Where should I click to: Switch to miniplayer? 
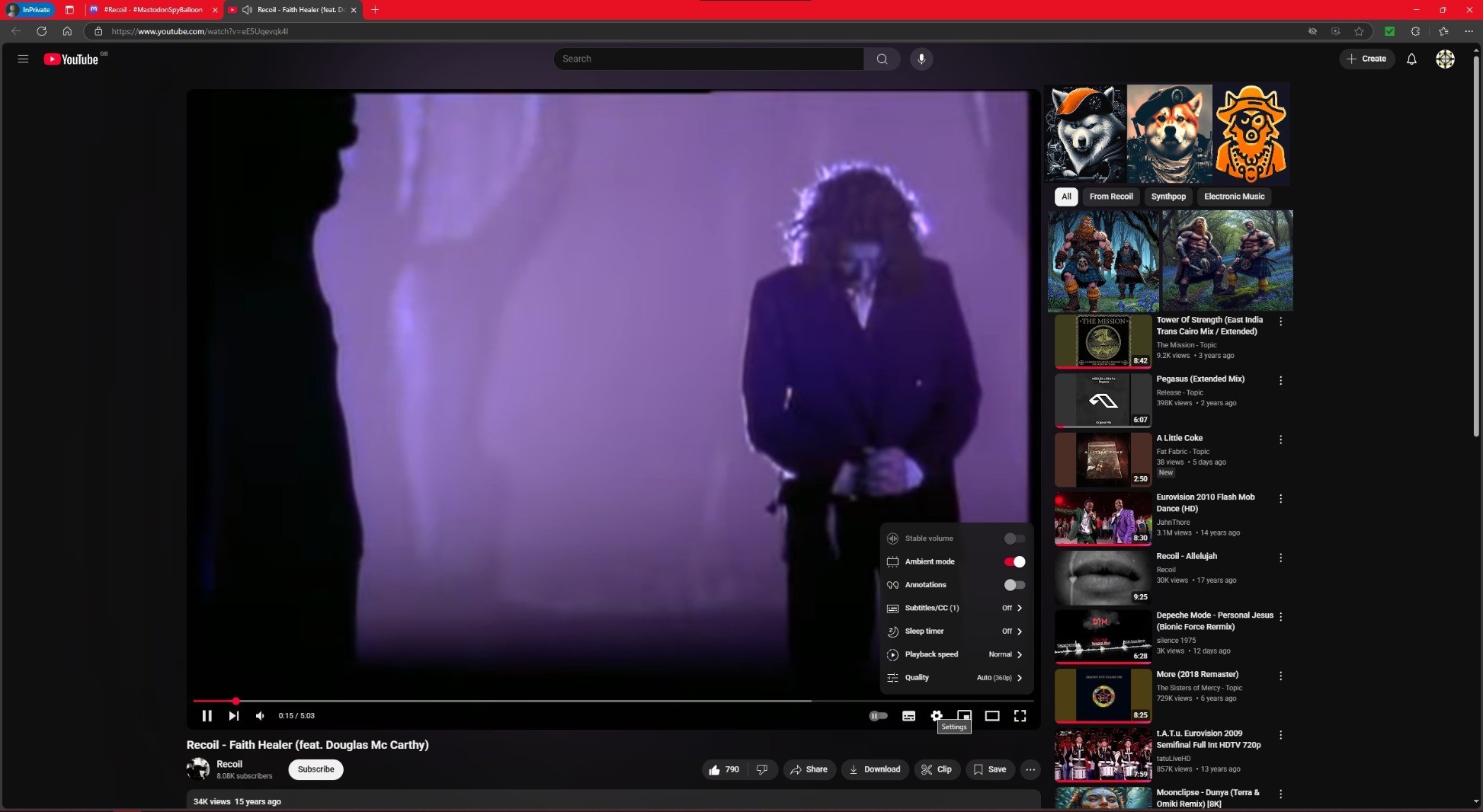pos(964,715)
